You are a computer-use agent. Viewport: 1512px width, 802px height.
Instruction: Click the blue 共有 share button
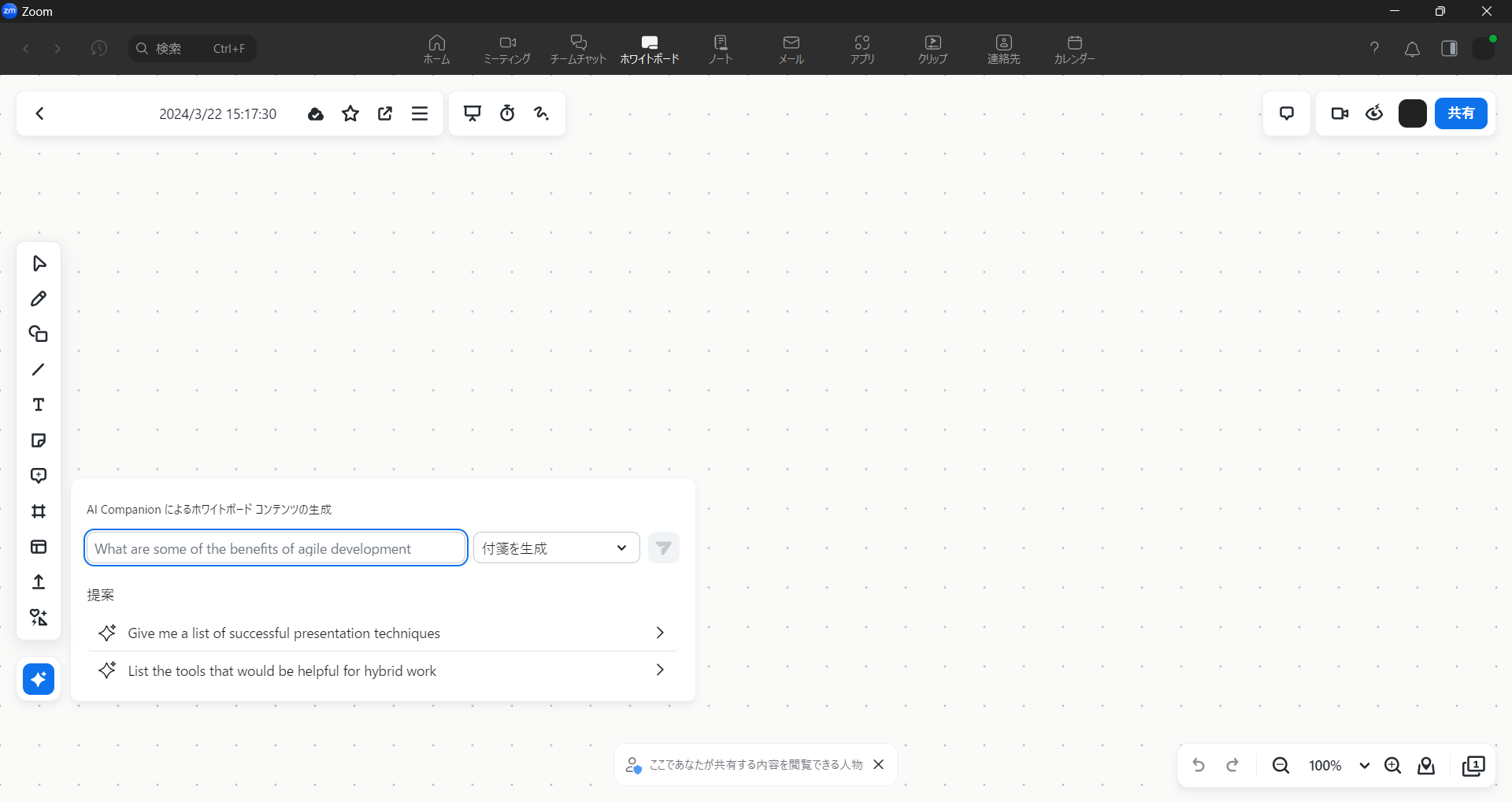pyautogui.click(x=1461, y=113)
